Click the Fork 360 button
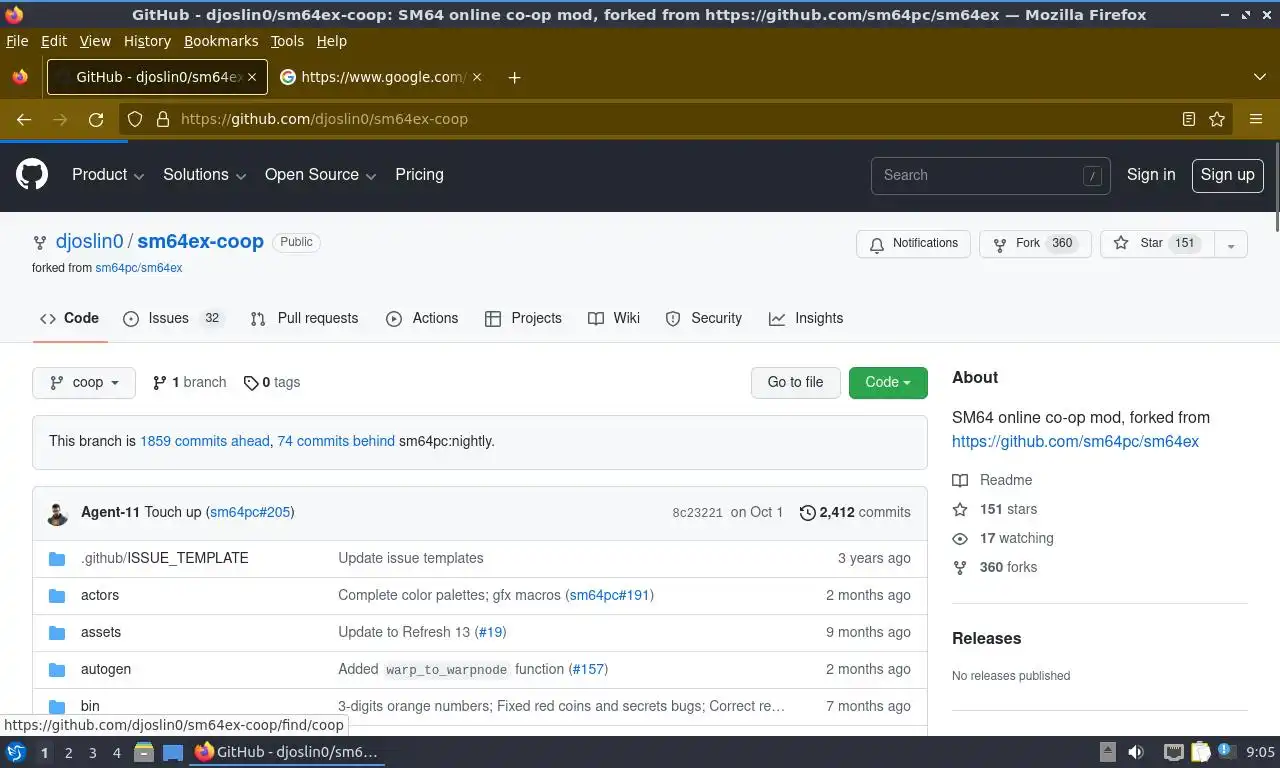This screenshot has height=768, width=1280. [x=1035, y=244]
